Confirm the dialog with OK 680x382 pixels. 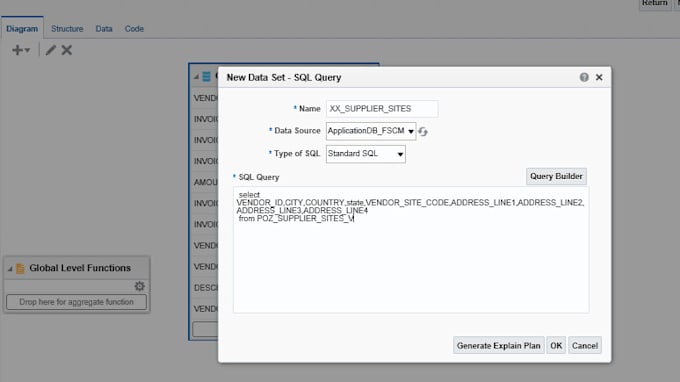[x=556, y=346]
